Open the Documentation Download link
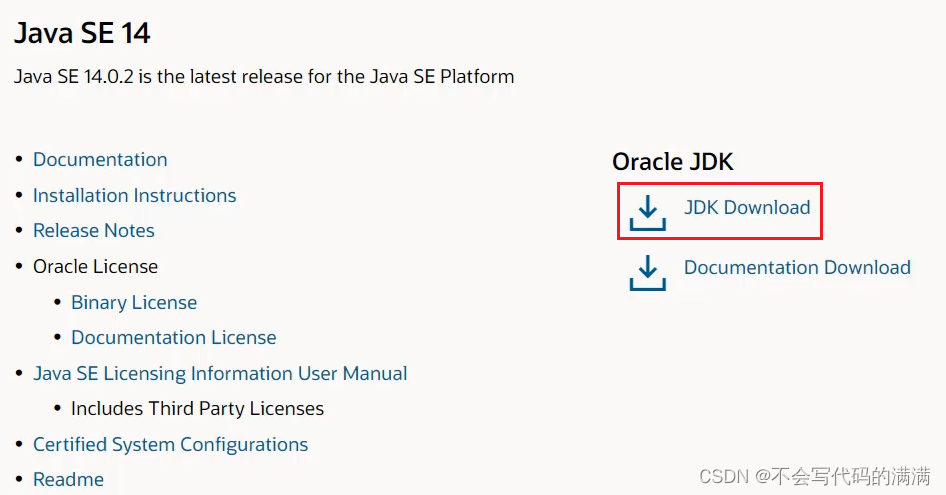Image resolution: width=946 pixels, height=495 pixels. pos(797,267)
